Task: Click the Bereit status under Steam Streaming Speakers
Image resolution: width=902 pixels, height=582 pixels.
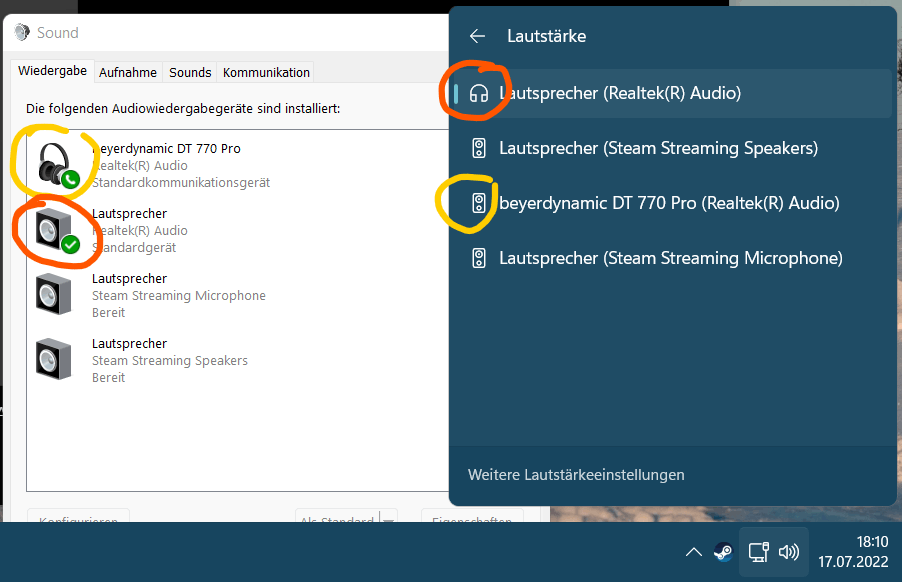Action: coord(108,378)
